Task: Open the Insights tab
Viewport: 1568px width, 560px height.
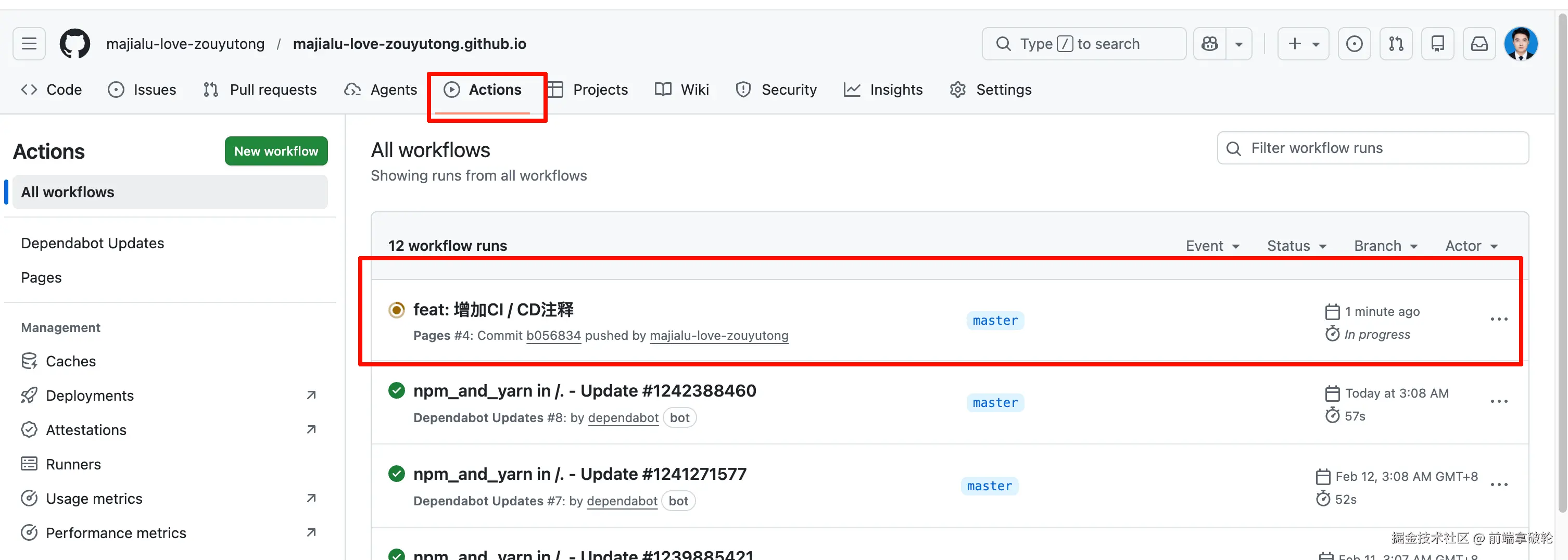Action: (x=883, y=90)
